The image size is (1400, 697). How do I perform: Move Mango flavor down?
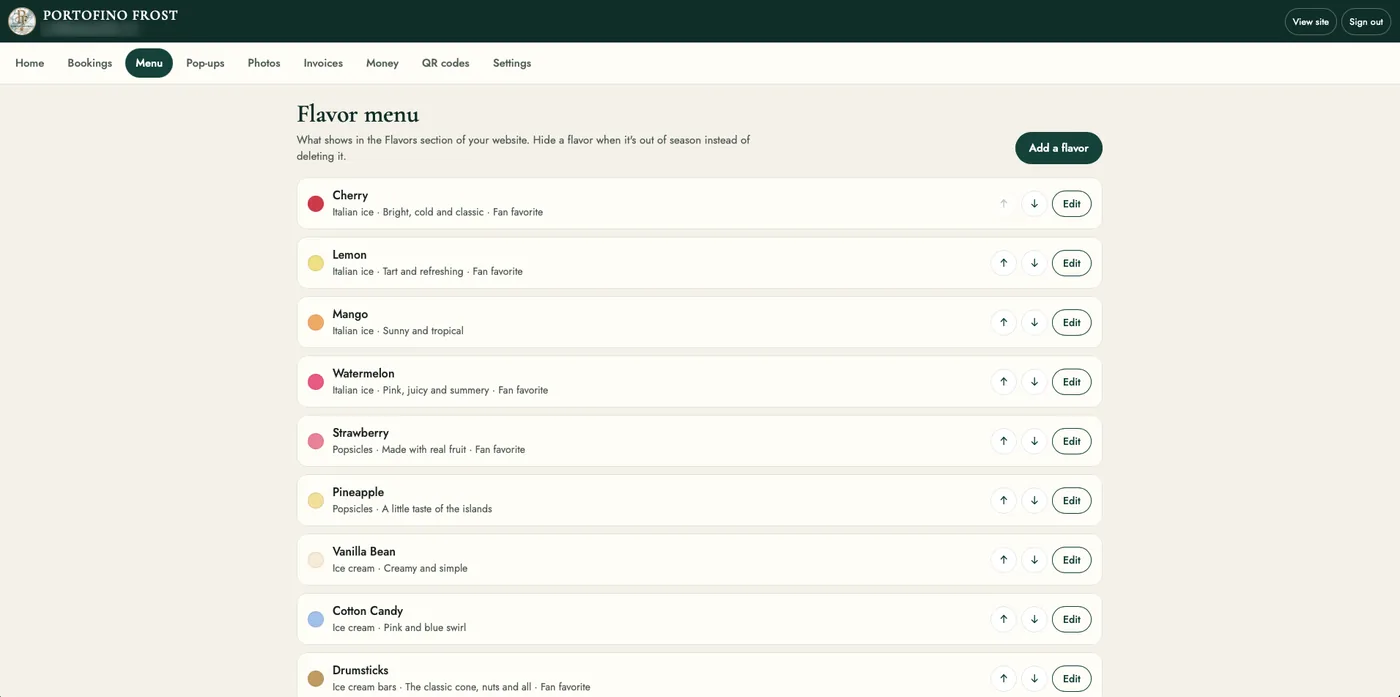1034,322
